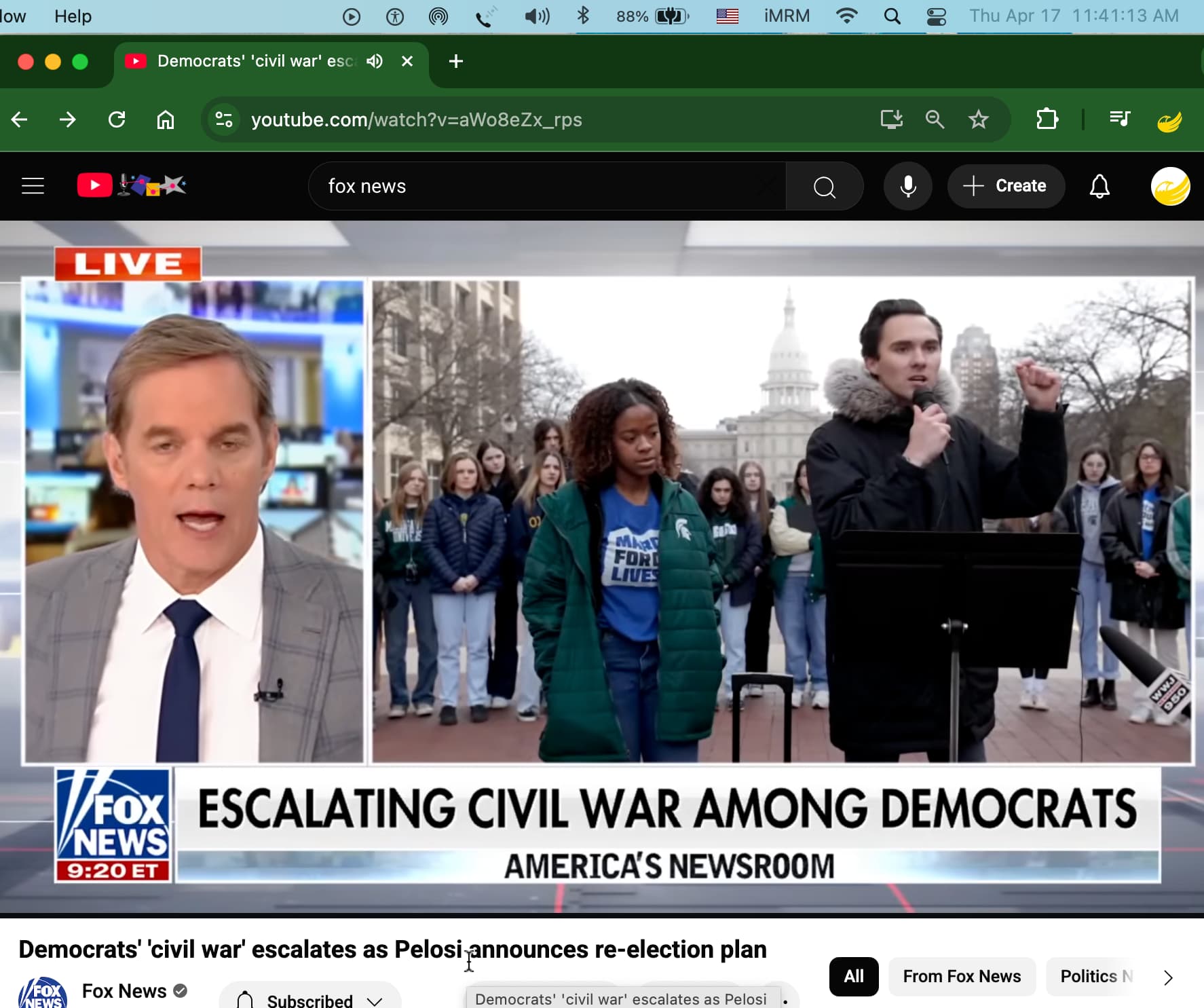
Task: Open the browser home page
Action: click(166, 120)
